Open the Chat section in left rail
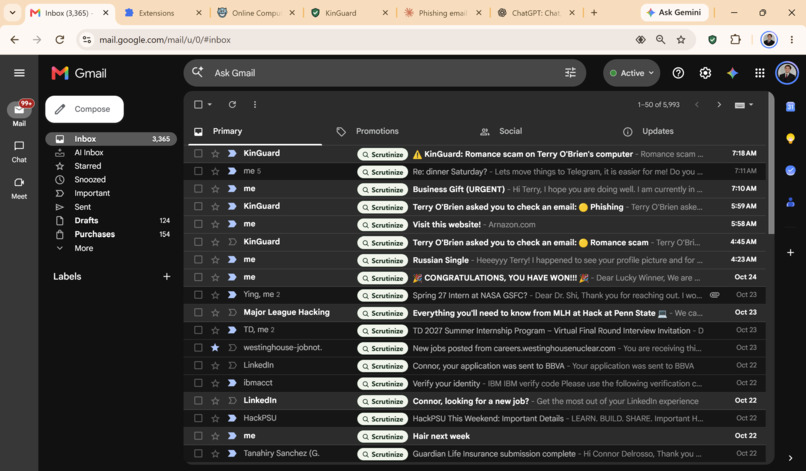The height and width of the screenshot is (471, 806). click(19, 152)
